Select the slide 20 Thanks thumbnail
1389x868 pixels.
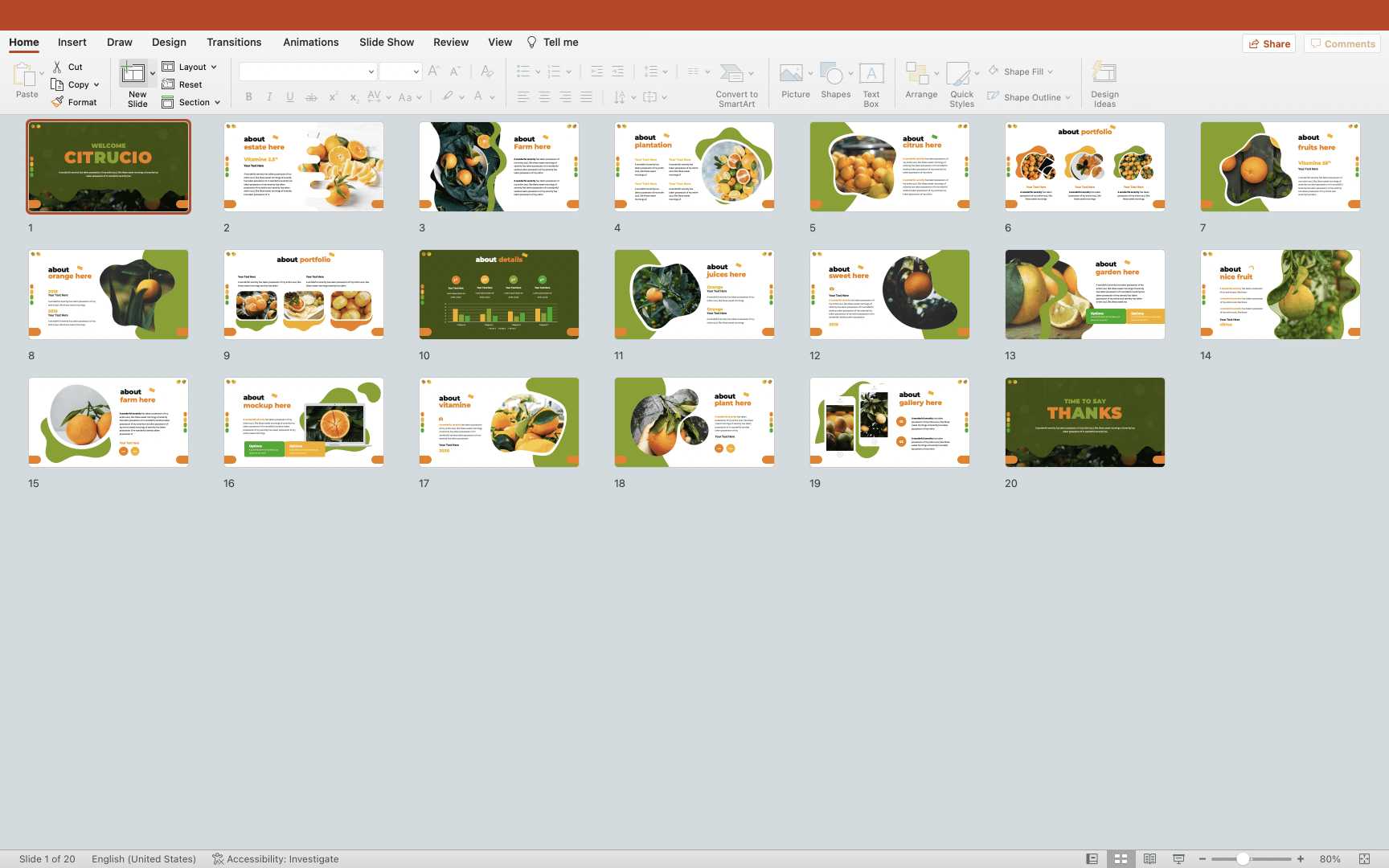click(x=1084, y=422)
